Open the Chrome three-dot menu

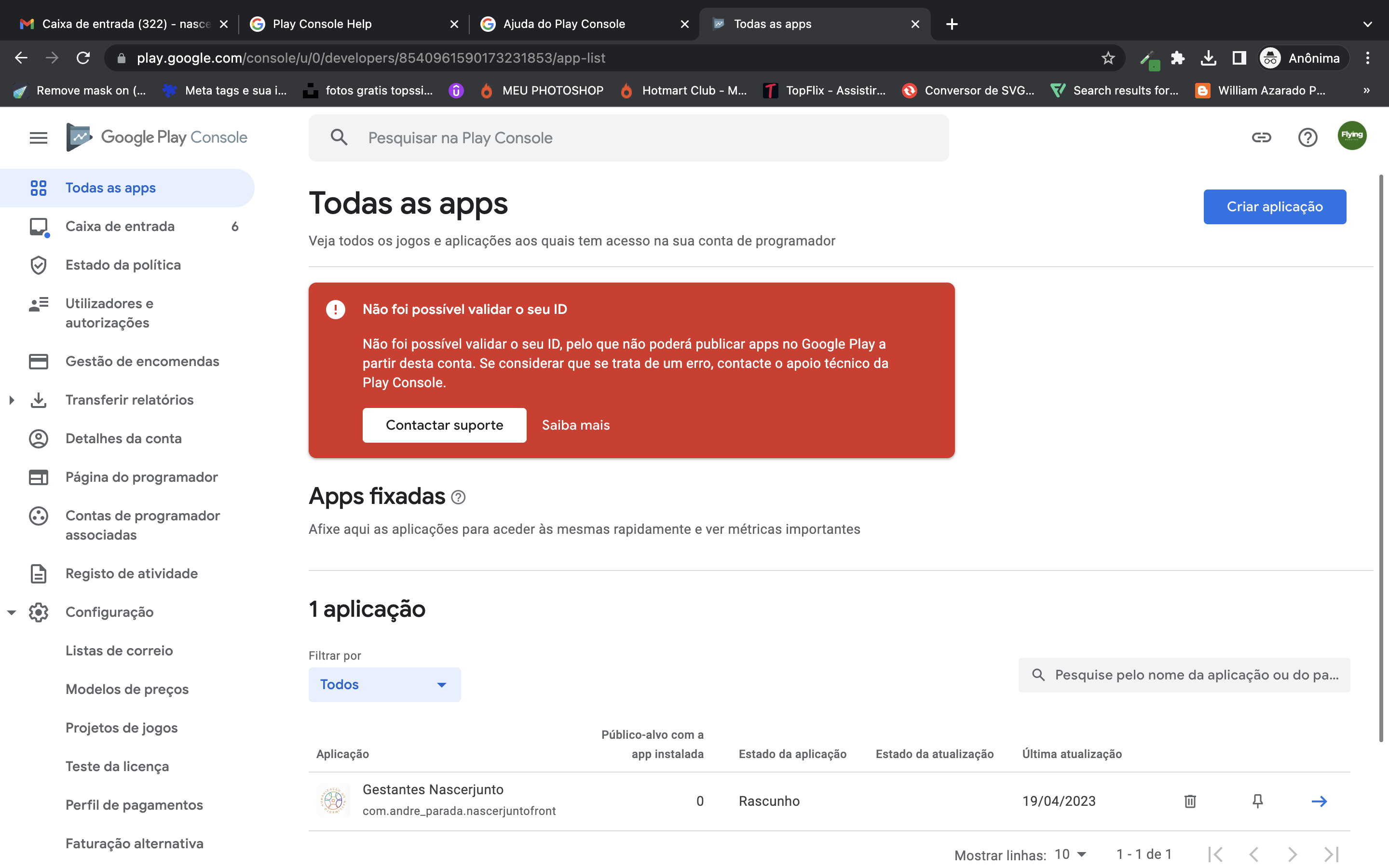[x=1368, y=58]
